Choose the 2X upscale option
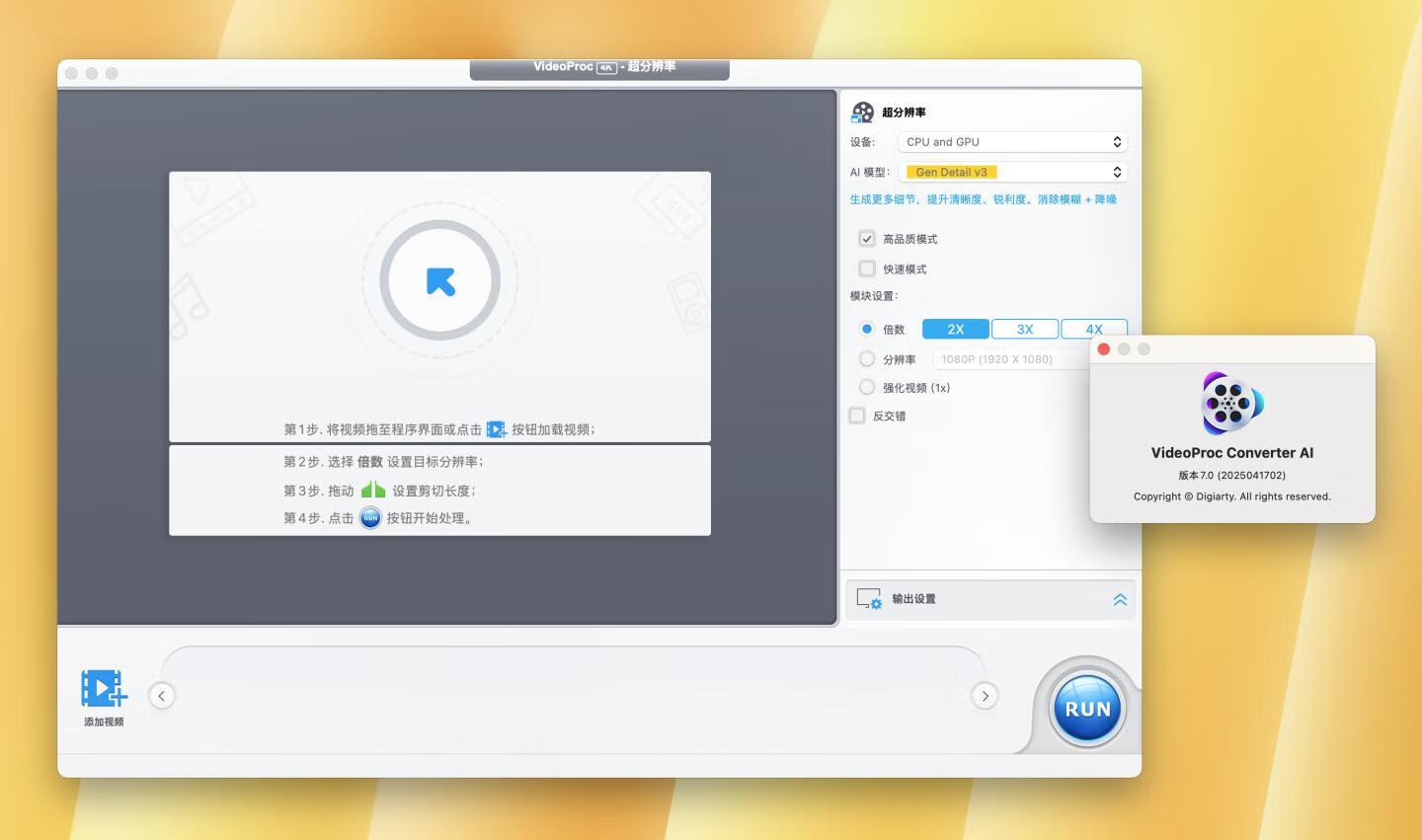The image size is (1422, 840). (x=956, y=329)
